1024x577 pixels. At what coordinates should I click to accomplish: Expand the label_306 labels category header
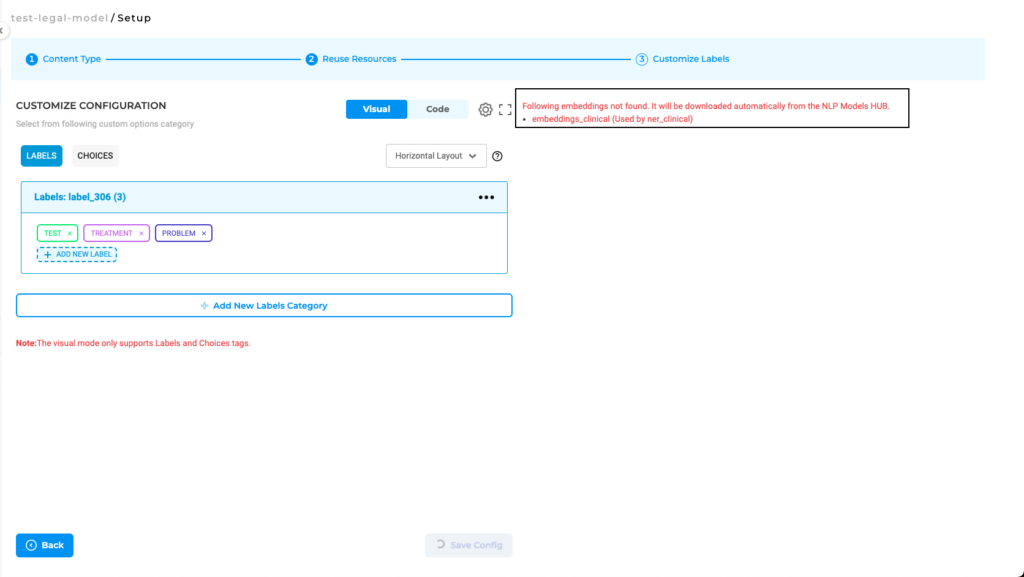pos(81,197)
